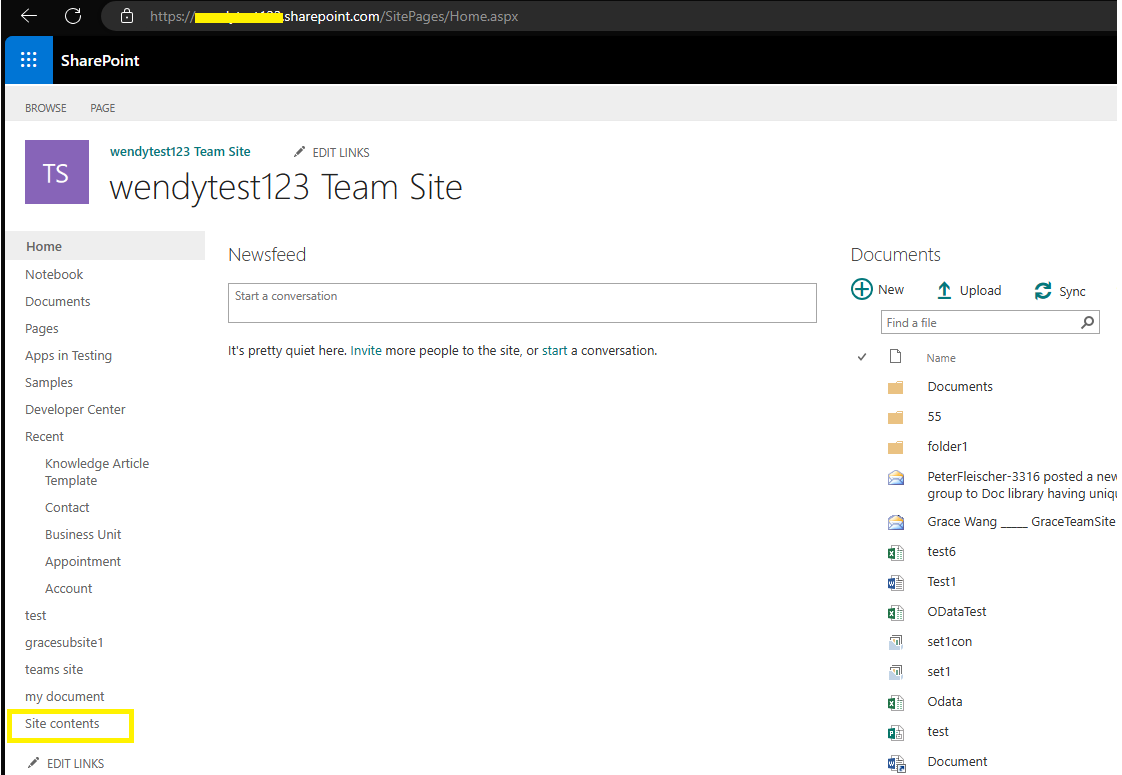Click the Excel icon beside Odata
The image size is (1122, 775).
(896, 703)
